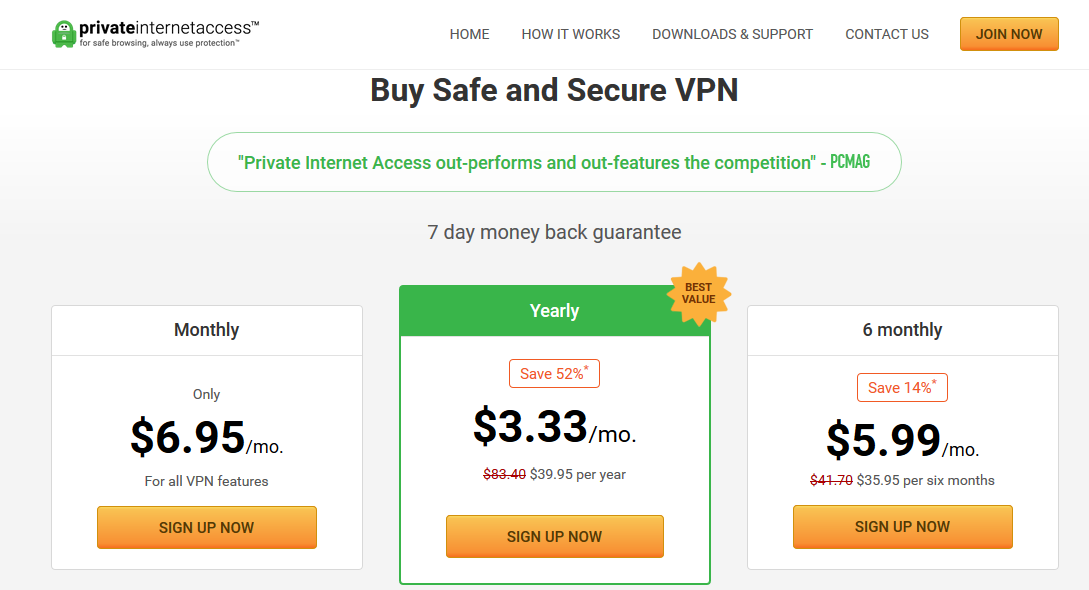
Task: Click the $3.33/mo. yearly price
Action: coord(554,427)
